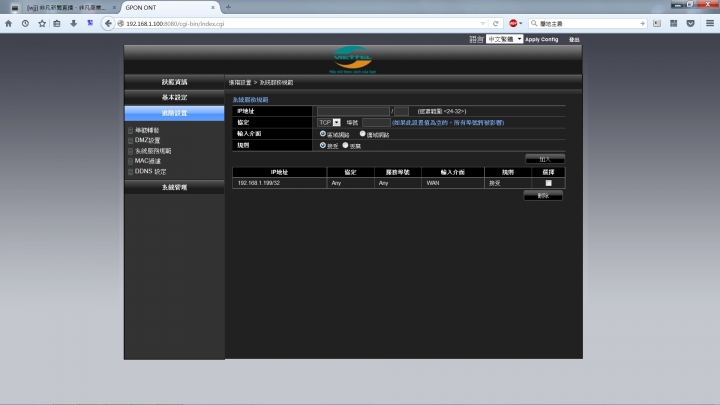The height and width of the screenshot is (405, 720).
Task: Close the GPON ONT tab
Action: [x=213, y=7]
